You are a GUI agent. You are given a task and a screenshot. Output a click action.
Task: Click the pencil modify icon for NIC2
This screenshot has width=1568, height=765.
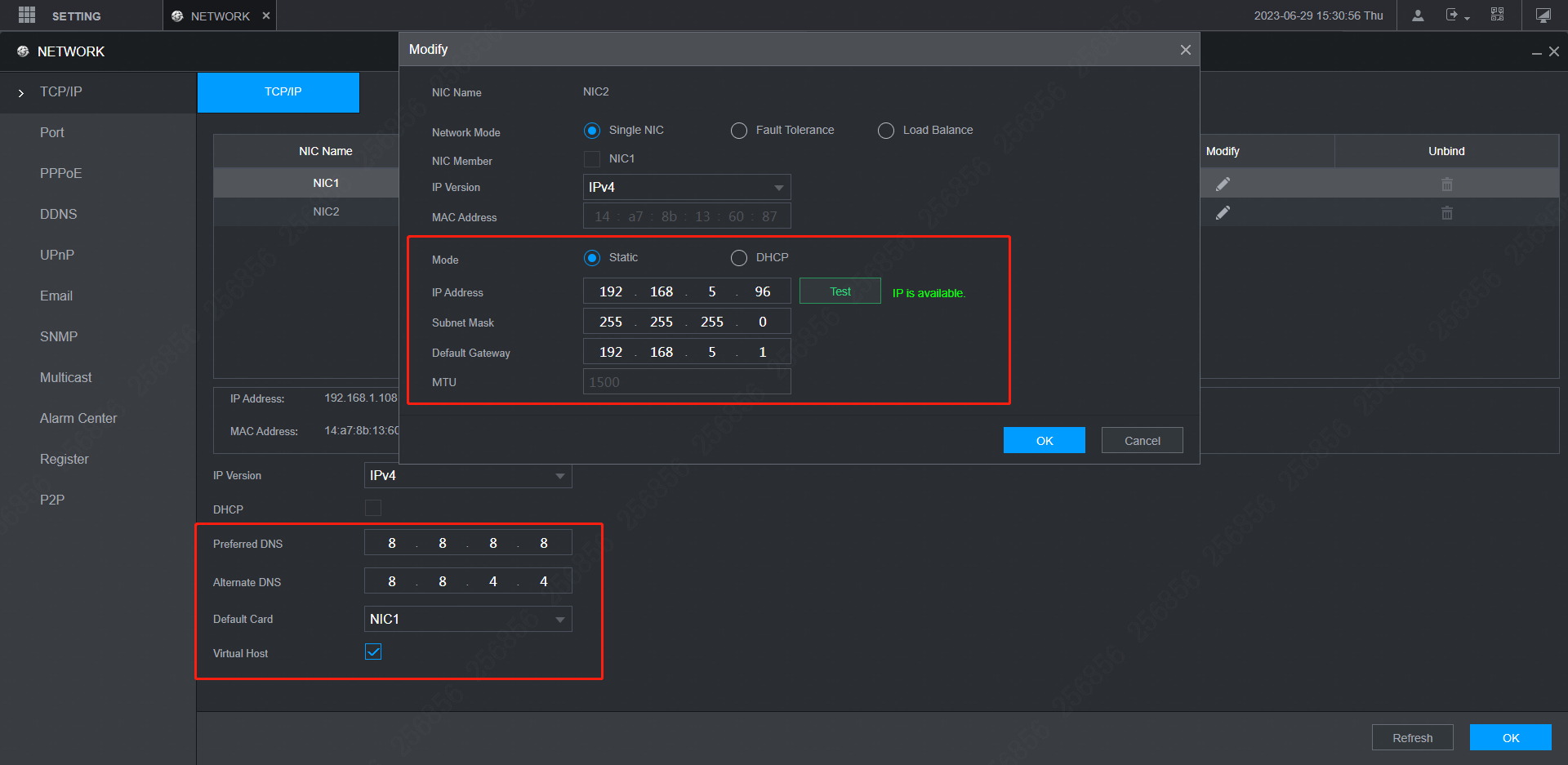coord(1223,213)
